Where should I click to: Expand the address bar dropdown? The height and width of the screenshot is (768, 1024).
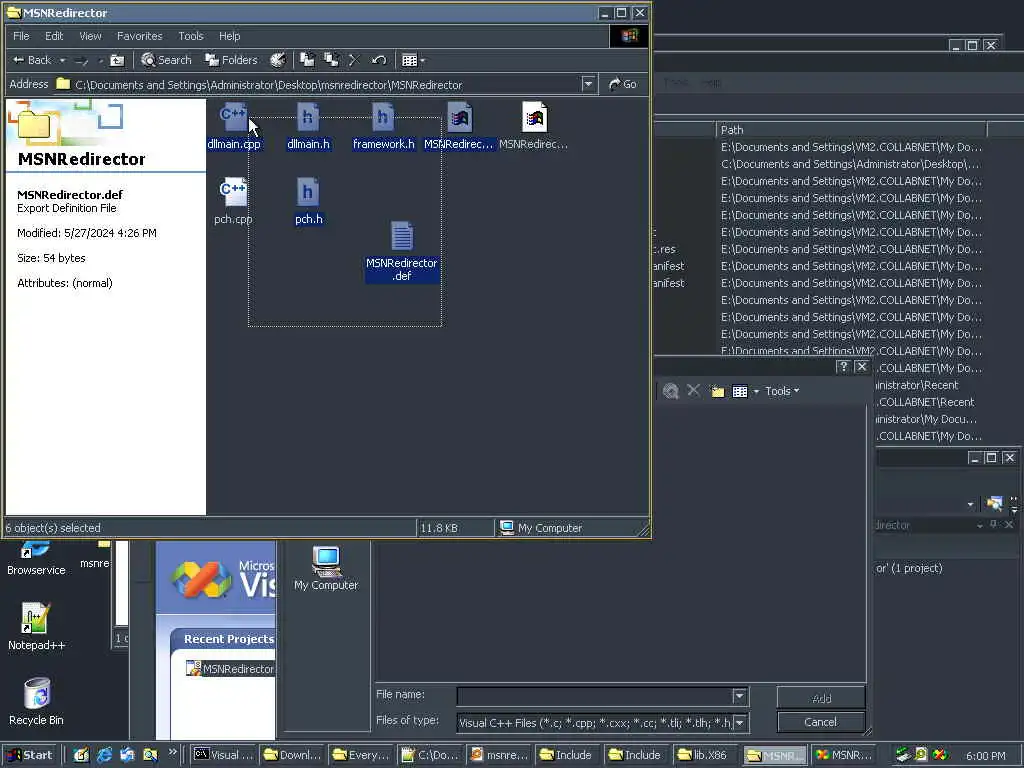(588, 84)
